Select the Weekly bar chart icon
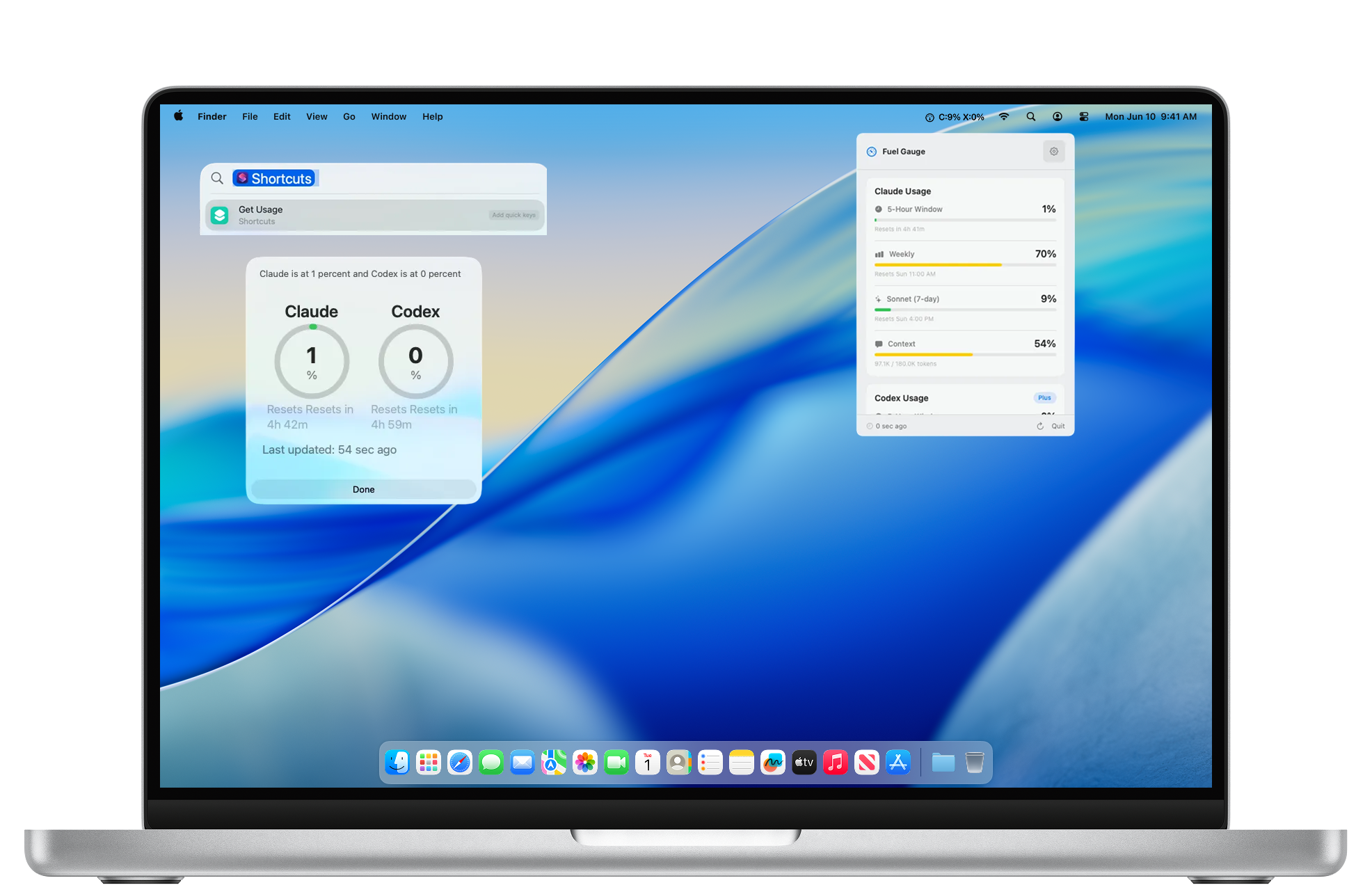 coord(879,254)
